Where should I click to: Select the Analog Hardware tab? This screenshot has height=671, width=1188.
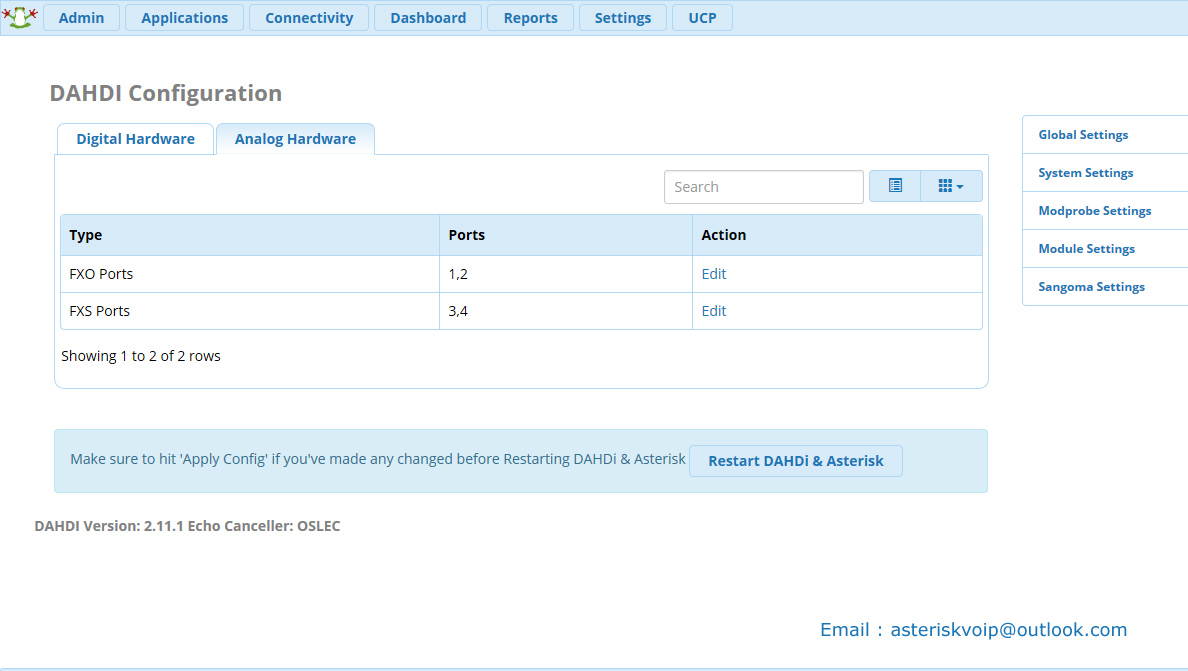coord(295,139)
